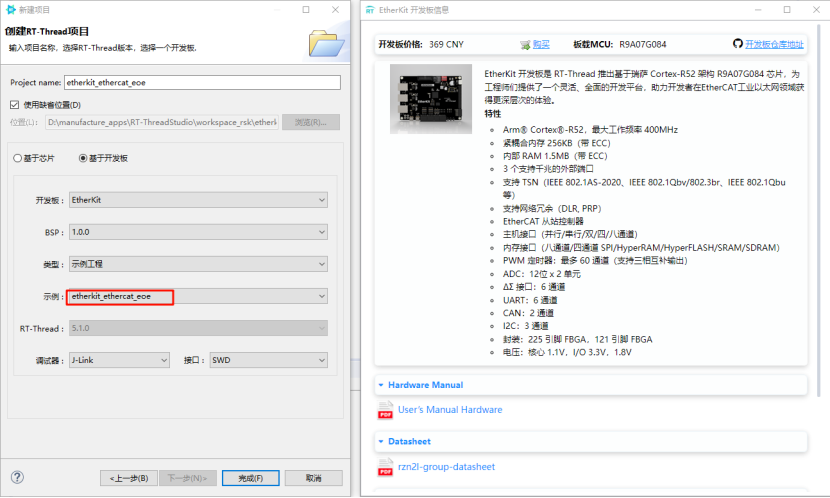Image resolution: width=830 pixels, height=498 pixels.
Task: Click the location path field
Action: pyautogui.click(x=162, y=122)
